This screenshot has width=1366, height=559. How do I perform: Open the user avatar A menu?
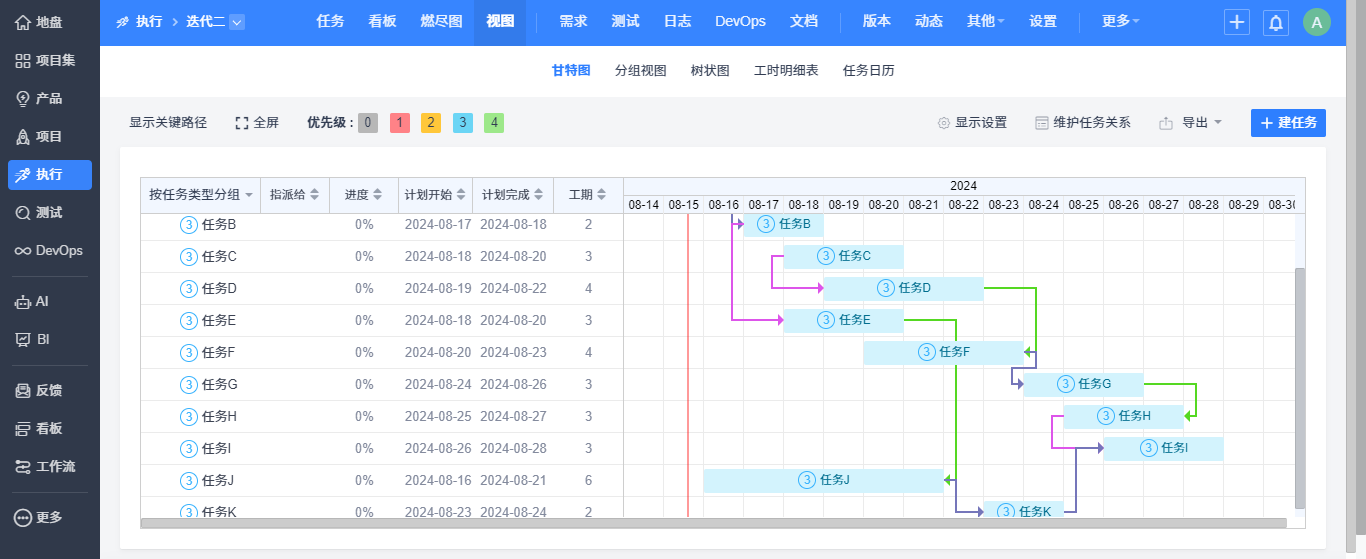point(1317,22)
